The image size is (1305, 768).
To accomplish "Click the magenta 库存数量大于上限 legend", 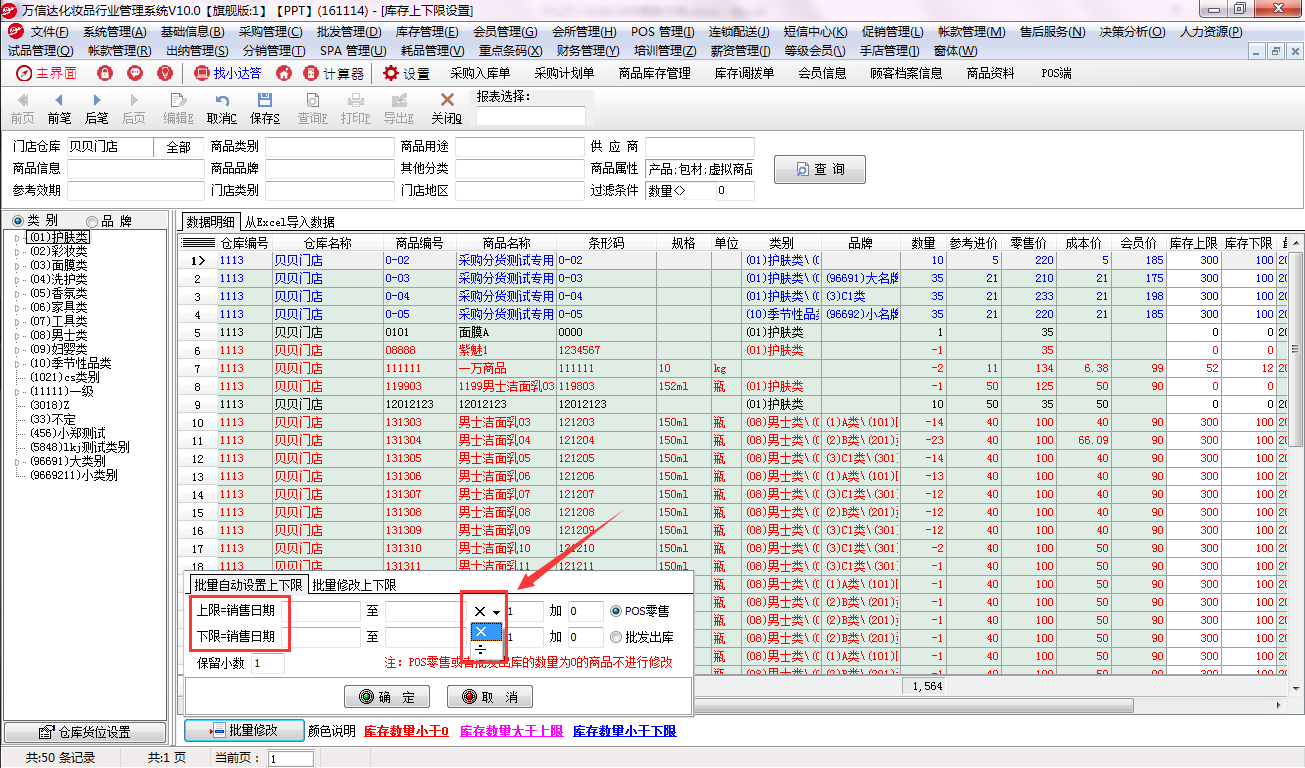I will click(511, 731).
